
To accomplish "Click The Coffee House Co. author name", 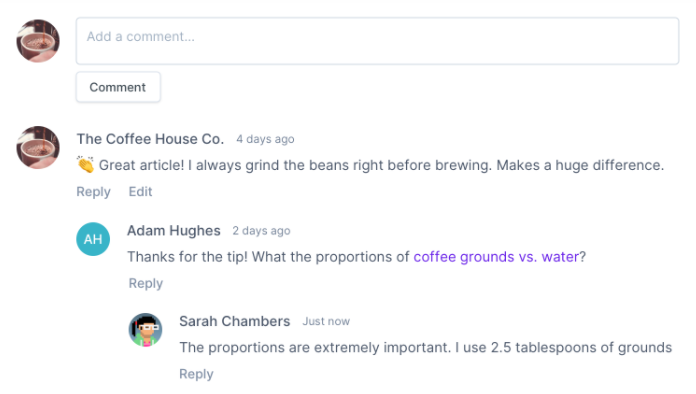I will tap(150, 139).
